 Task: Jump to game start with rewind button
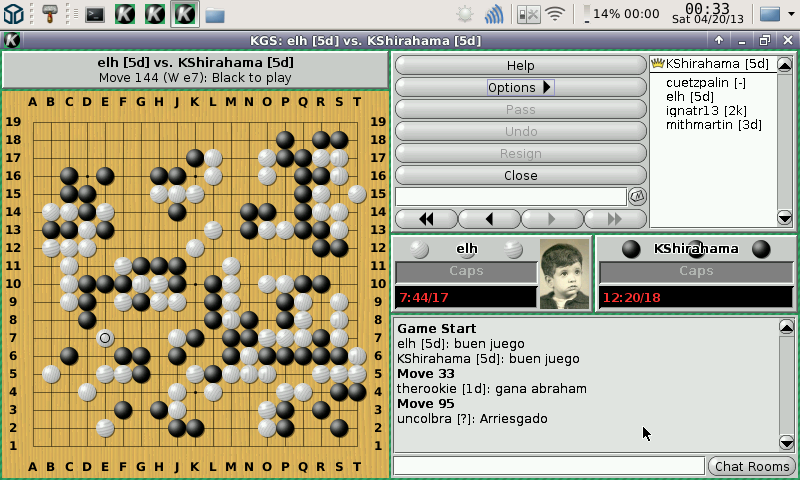tap(427, 219)
